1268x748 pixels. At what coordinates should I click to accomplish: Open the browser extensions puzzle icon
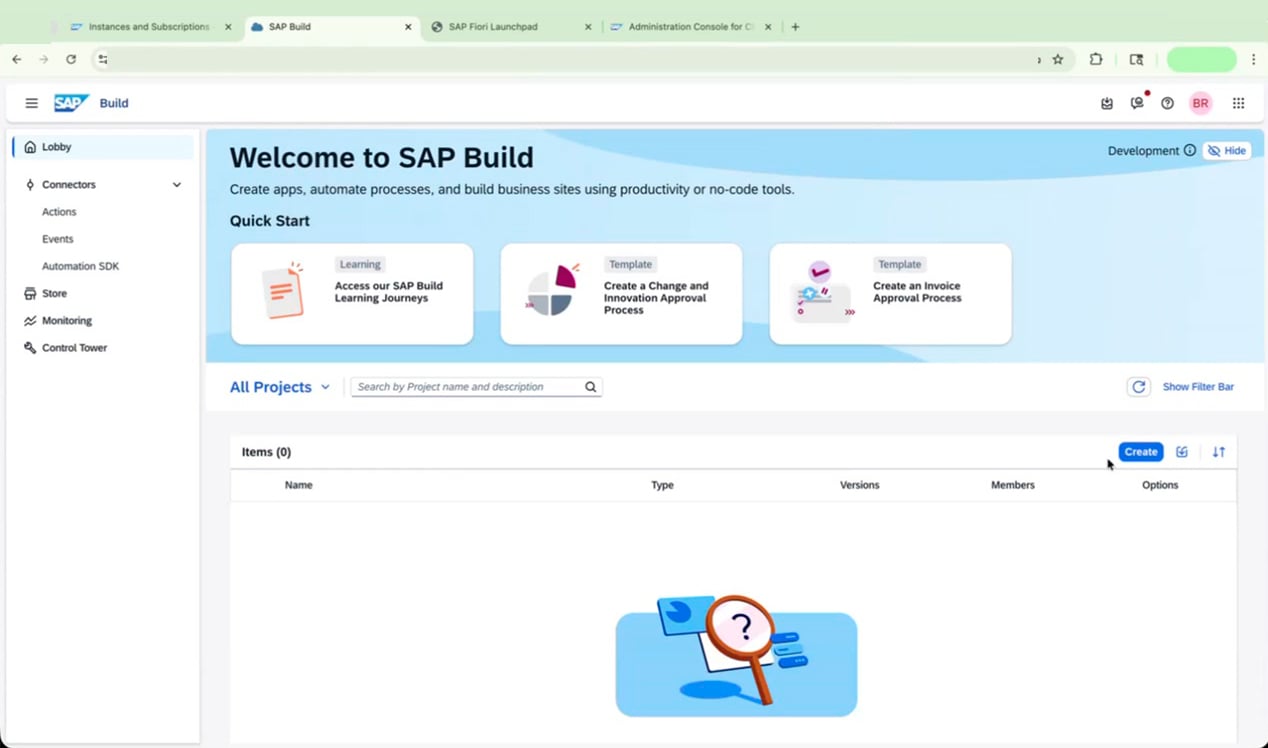tap(1096, 59)
